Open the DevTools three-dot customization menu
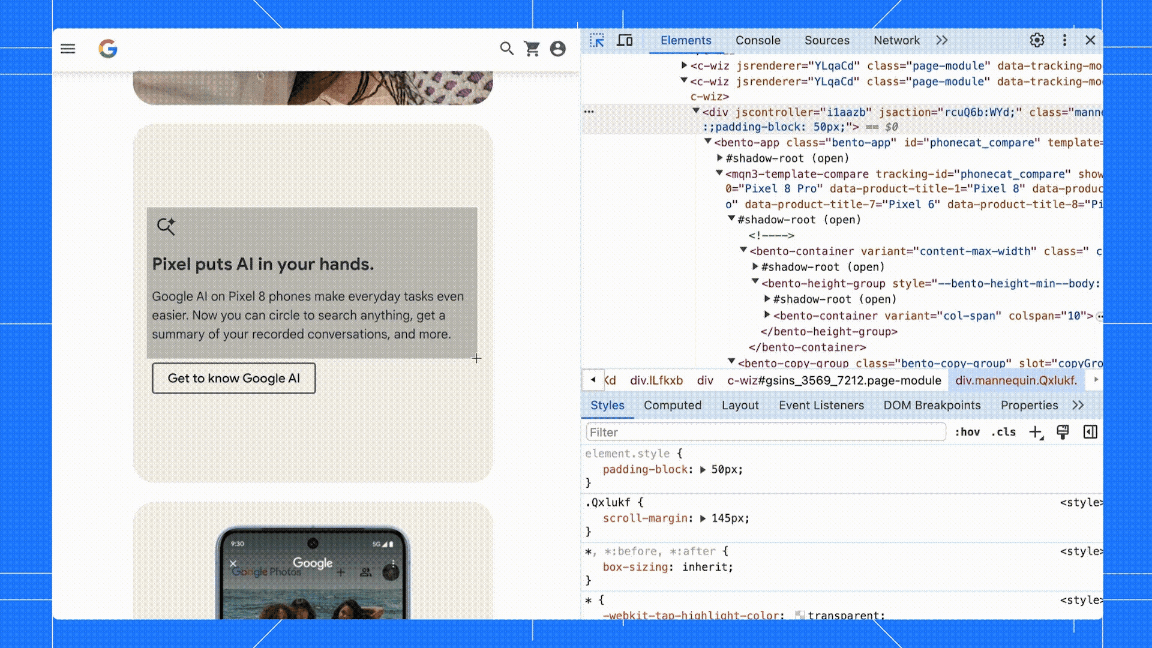Viewport: 1152px width, 648px height. coord(1064,40)
